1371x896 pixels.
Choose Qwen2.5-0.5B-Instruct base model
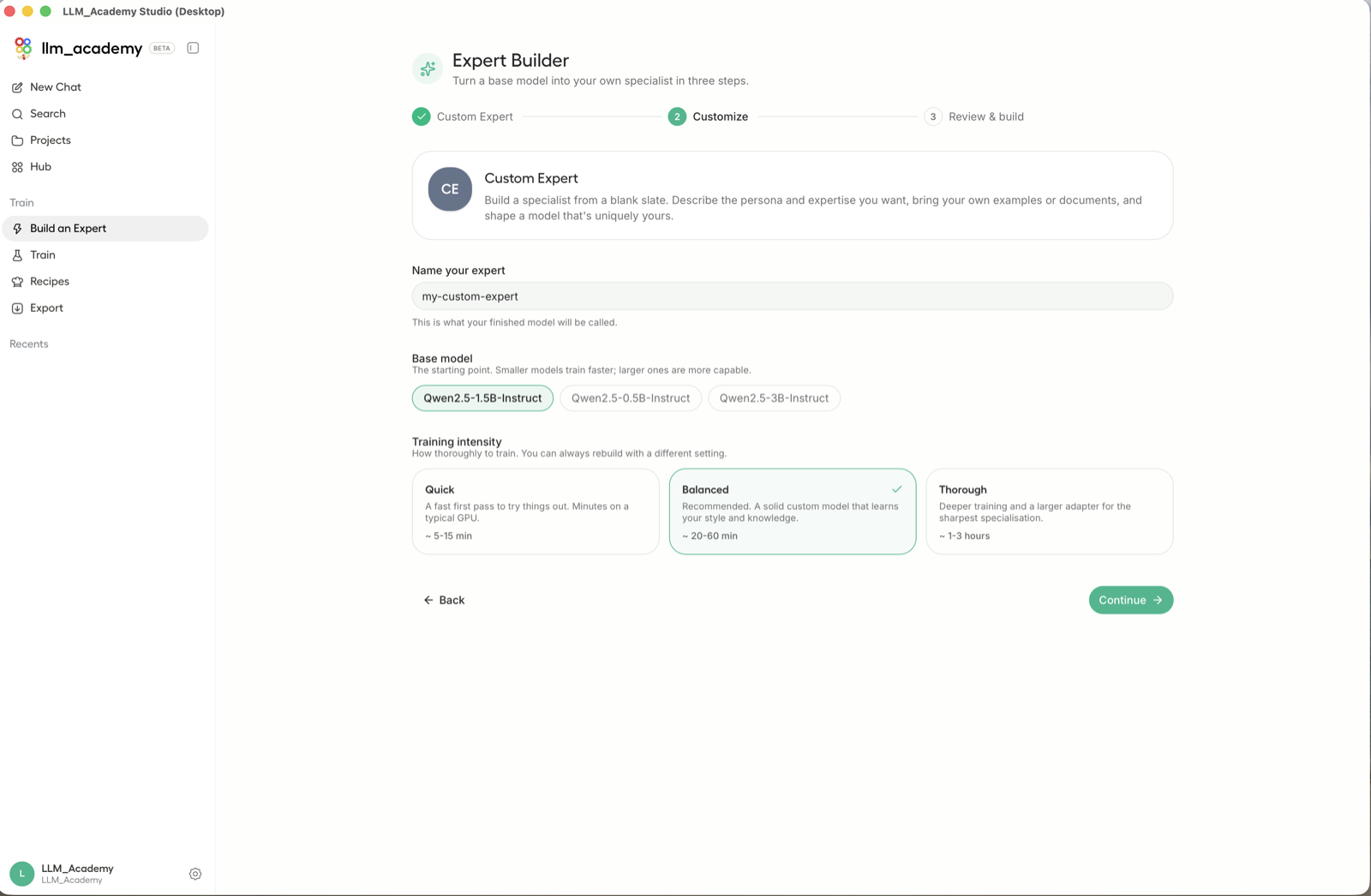point(631,398)
